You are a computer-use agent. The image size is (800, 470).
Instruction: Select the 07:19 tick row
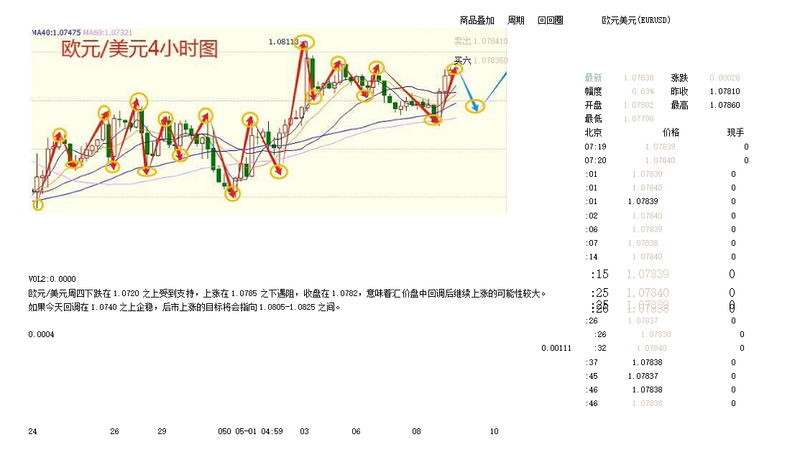tap(666, 146)
